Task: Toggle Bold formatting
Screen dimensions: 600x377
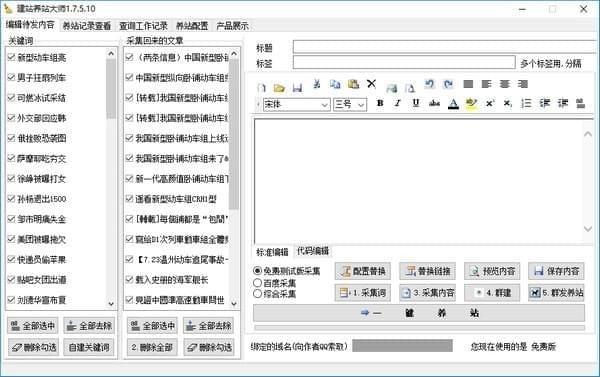Action: [380, 103]
